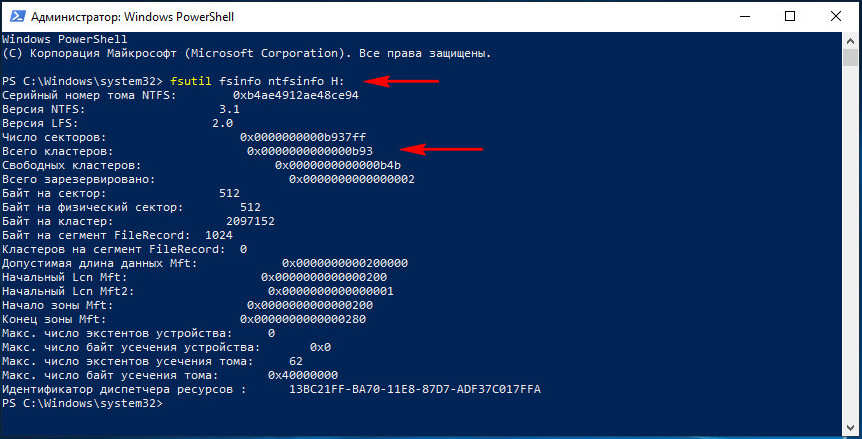
Task: Click the serial number value 0xb4ae4912ae48ce94
Action: (296, 95)
